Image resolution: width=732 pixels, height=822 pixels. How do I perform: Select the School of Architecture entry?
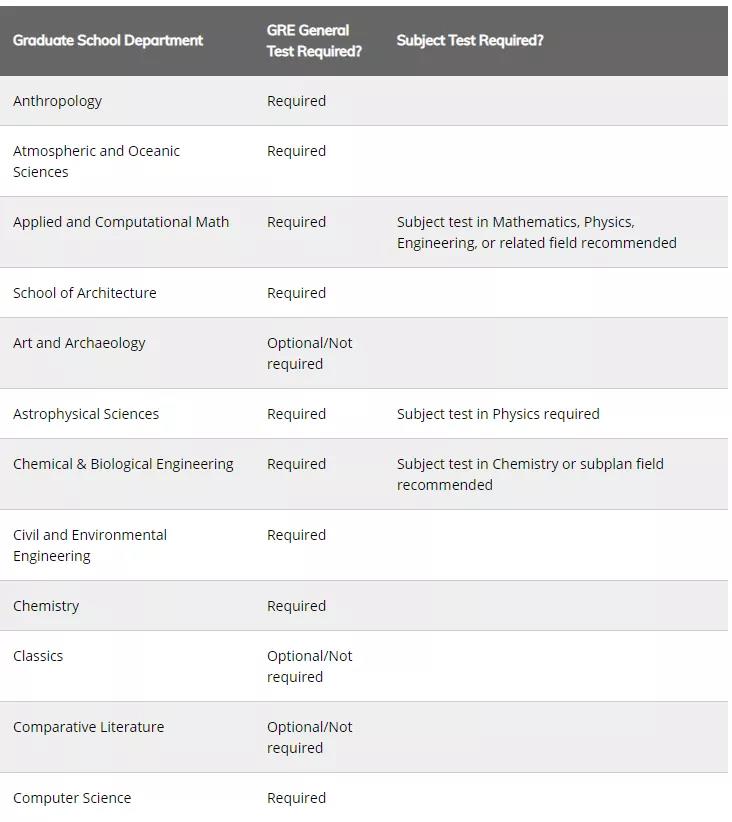85,293
